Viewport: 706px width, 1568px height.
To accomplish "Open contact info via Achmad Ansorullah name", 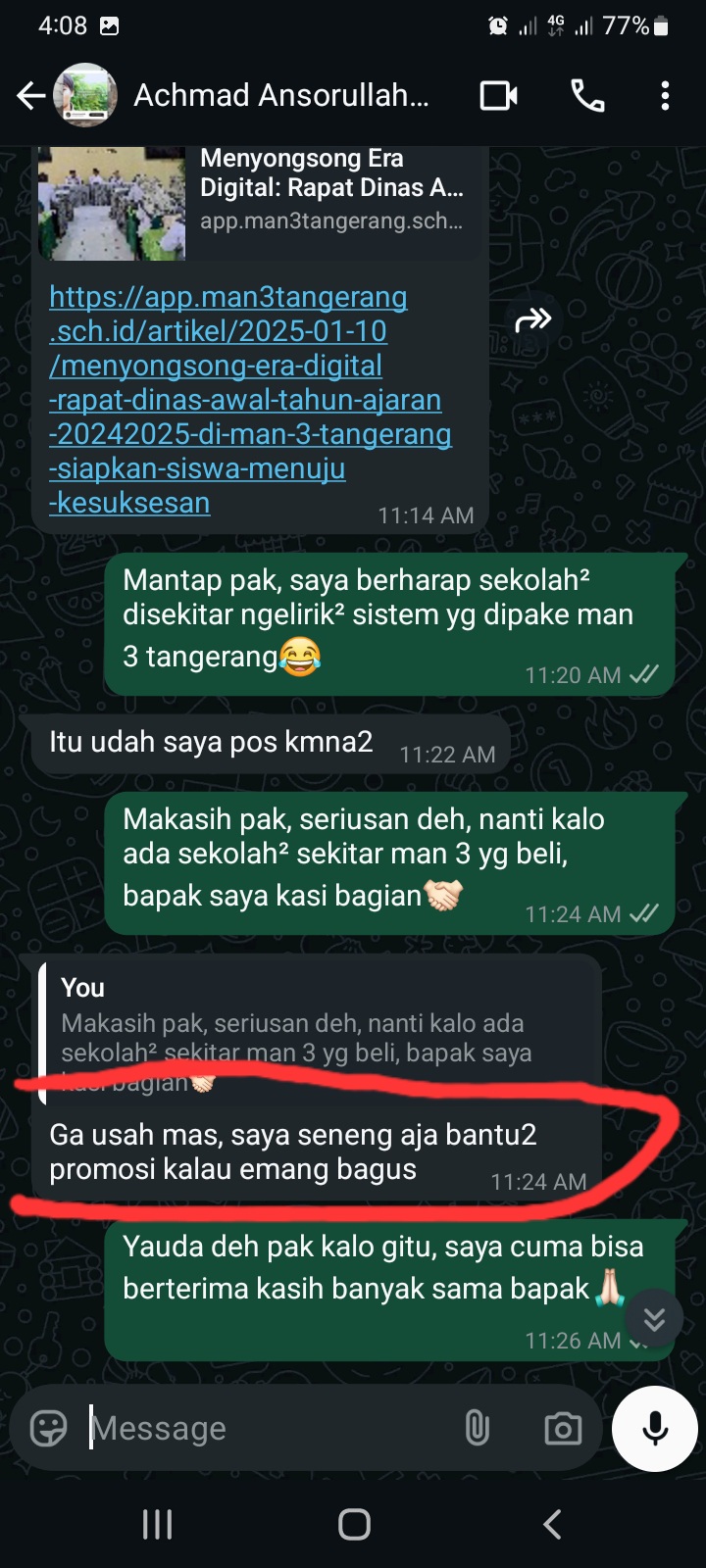I will point(281,95).
